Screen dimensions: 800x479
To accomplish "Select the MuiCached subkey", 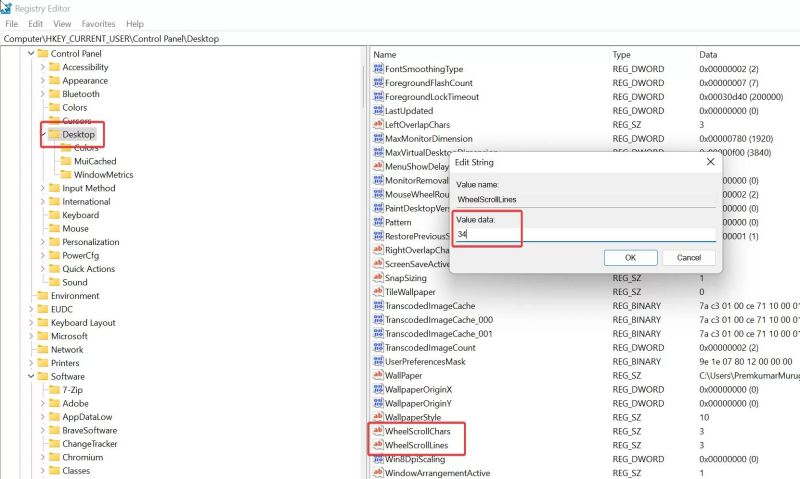I will tap(95, 161).
